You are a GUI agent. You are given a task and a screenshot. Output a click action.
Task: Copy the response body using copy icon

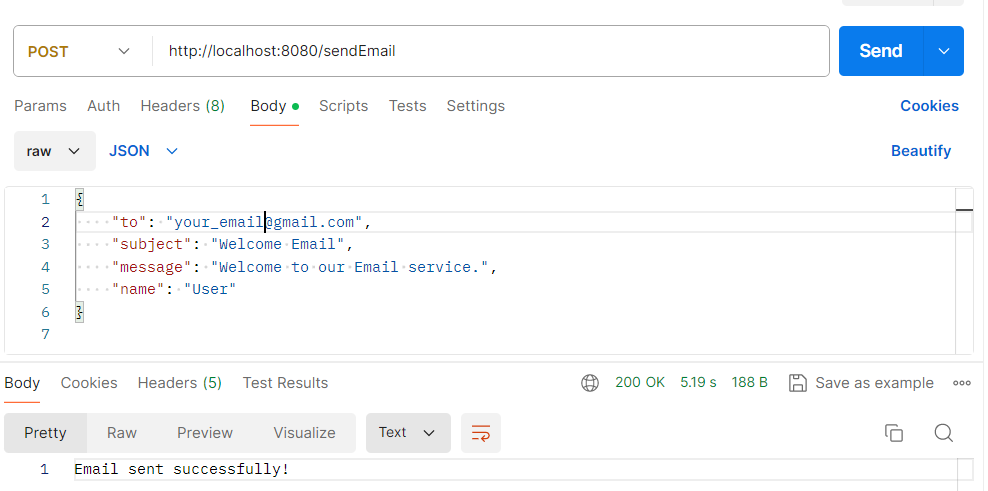coord(894,433)
